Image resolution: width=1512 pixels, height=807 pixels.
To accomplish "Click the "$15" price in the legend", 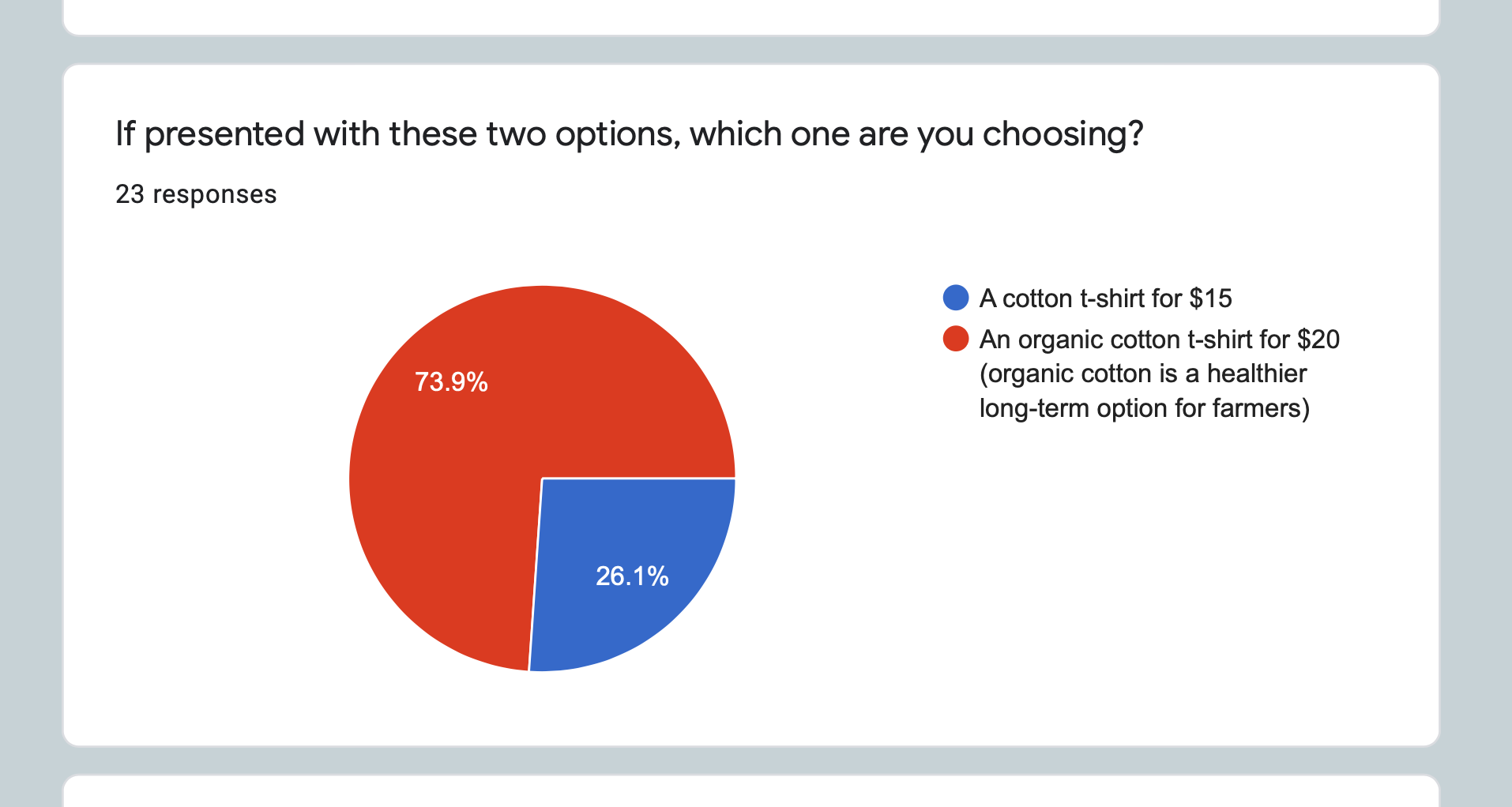I will pyautogui.click(x=1210, y=298).
